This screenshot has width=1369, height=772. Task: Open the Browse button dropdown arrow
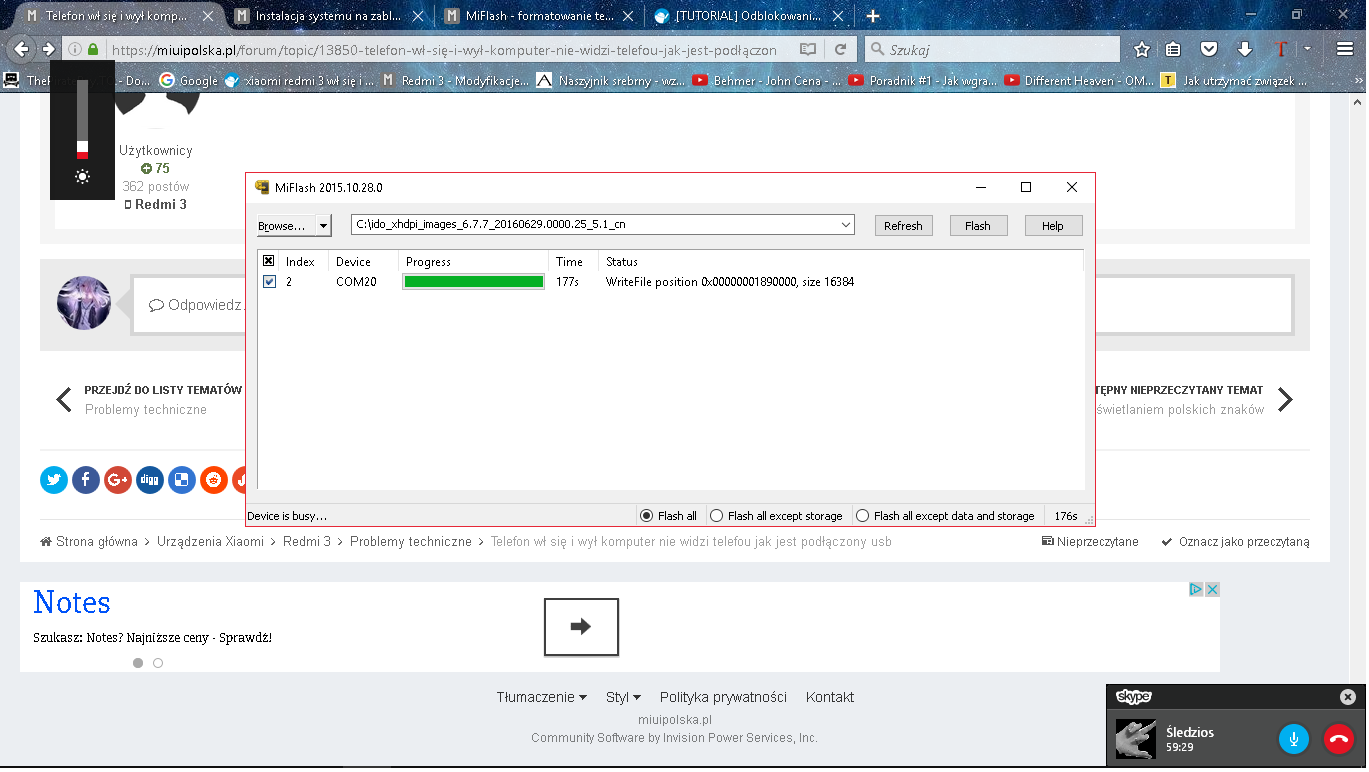[x=323, y=226]
